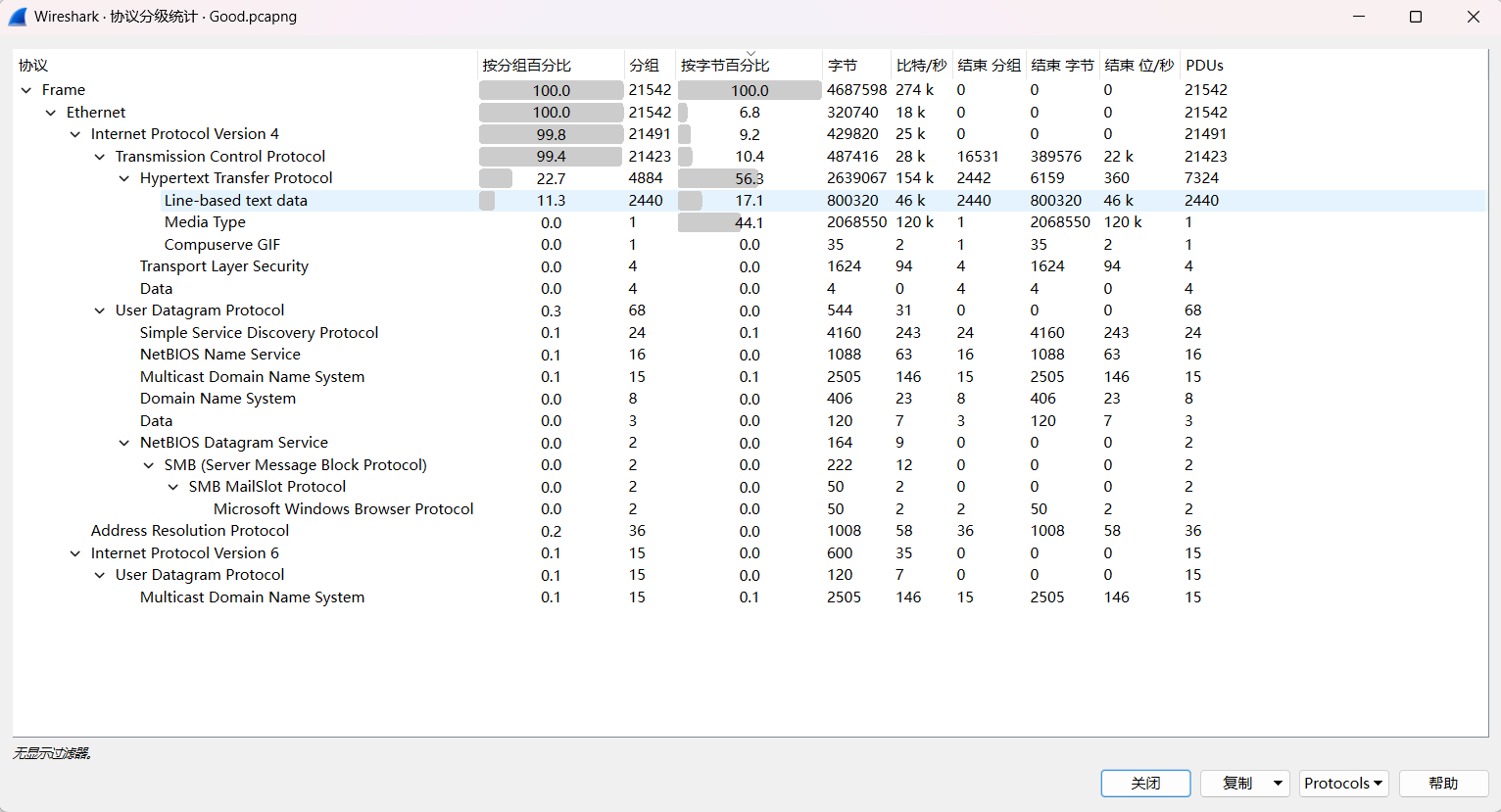Maximize the protocol hierarchy window

pyautogui.click(x=1416, y=17)
